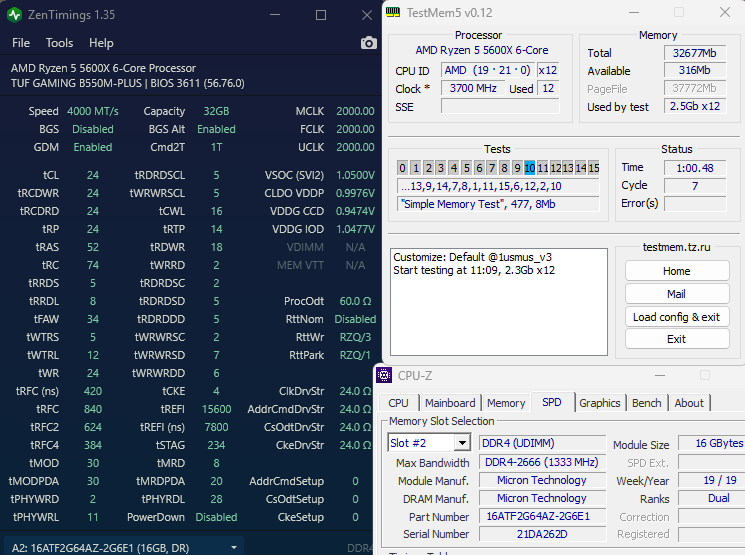Click the test order sequence field
Viewport: 745px width, 555px height.
(498, 186)
